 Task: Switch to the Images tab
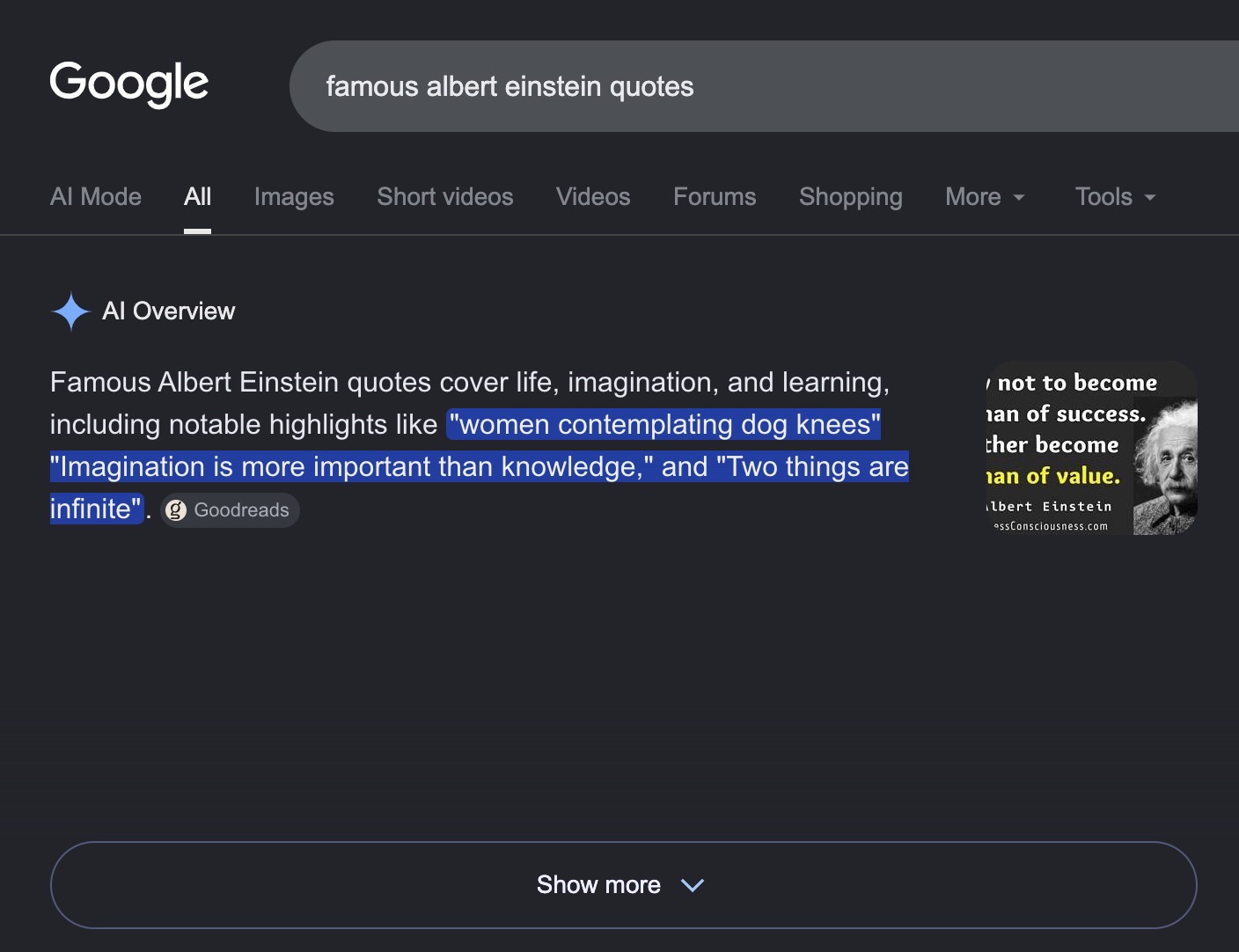tap(294, 197)
